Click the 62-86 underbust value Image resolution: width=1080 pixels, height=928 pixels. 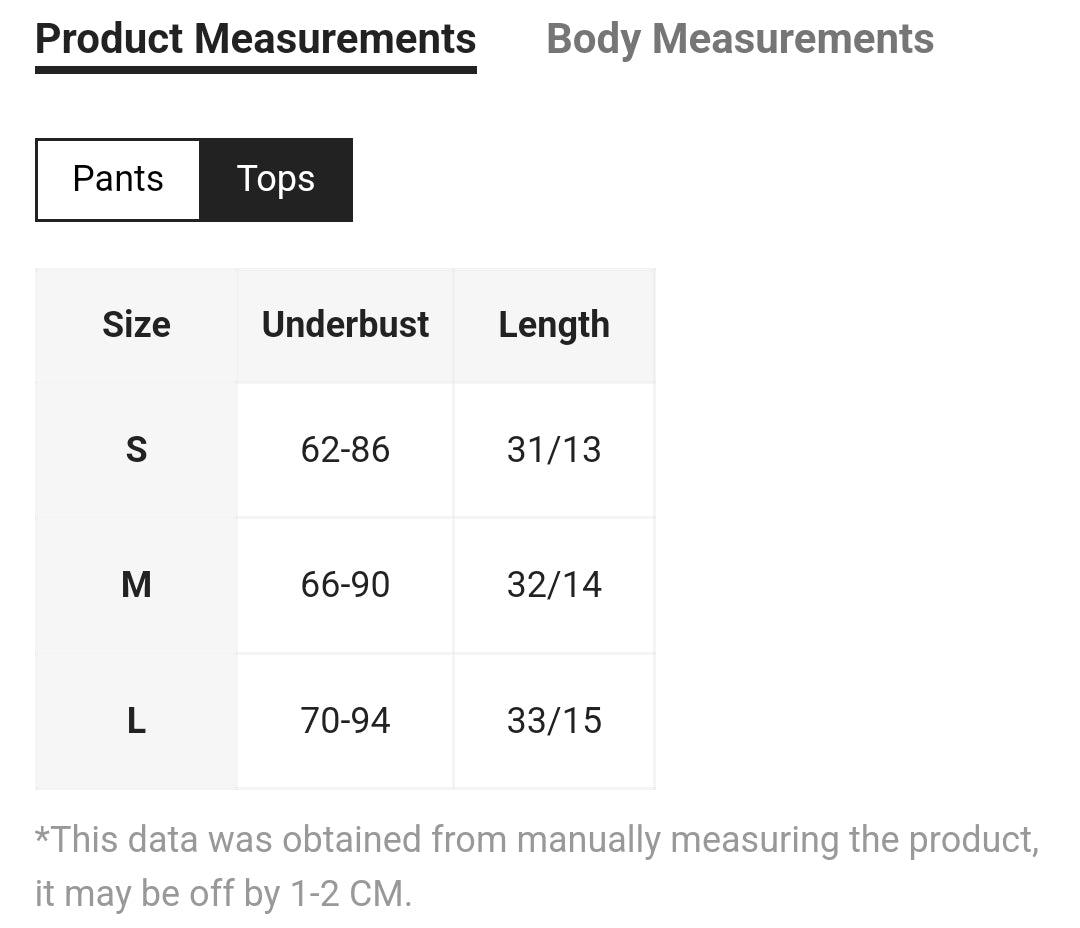[345, 450]
